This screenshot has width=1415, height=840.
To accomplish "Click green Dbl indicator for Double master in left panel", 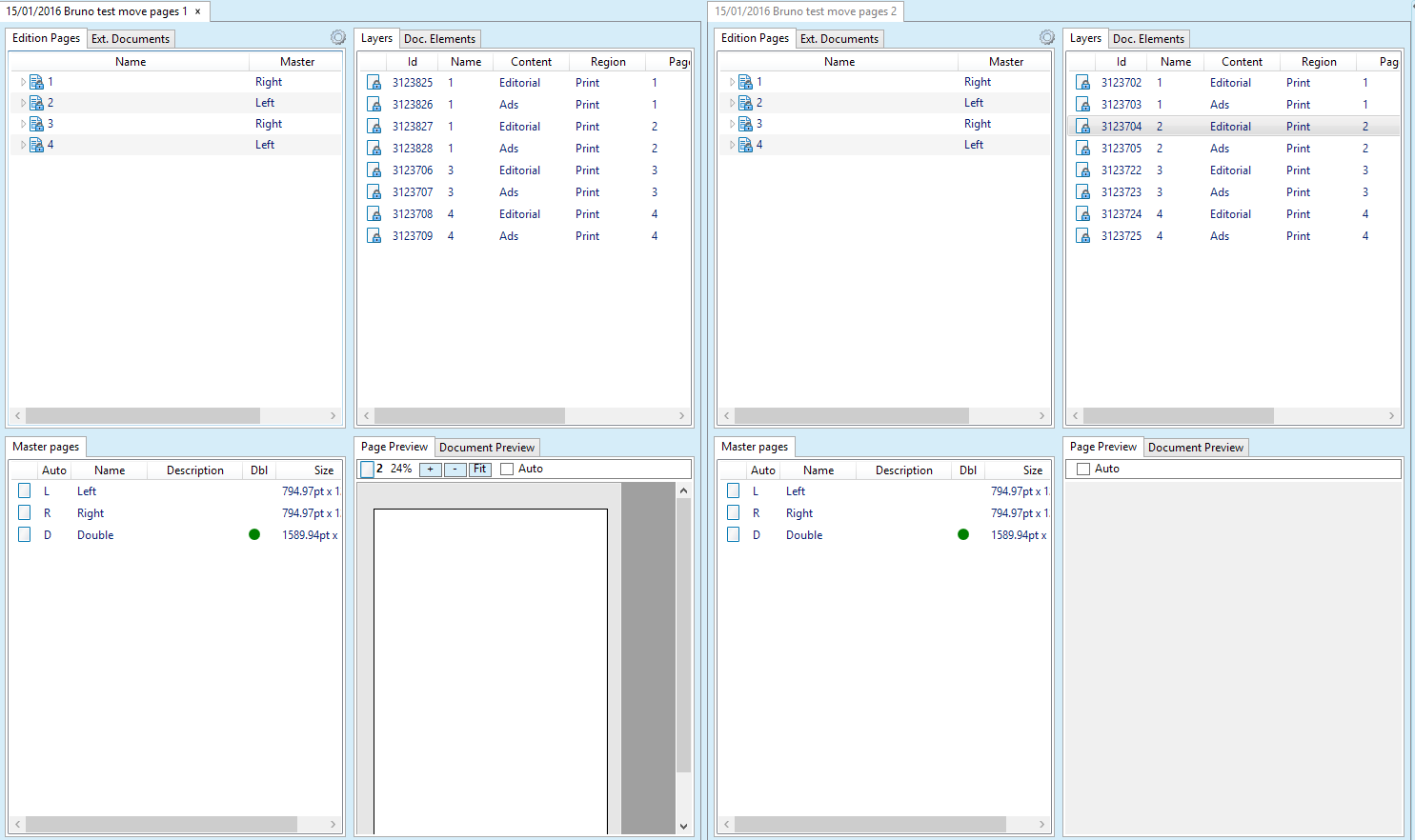I will [254, 534].
